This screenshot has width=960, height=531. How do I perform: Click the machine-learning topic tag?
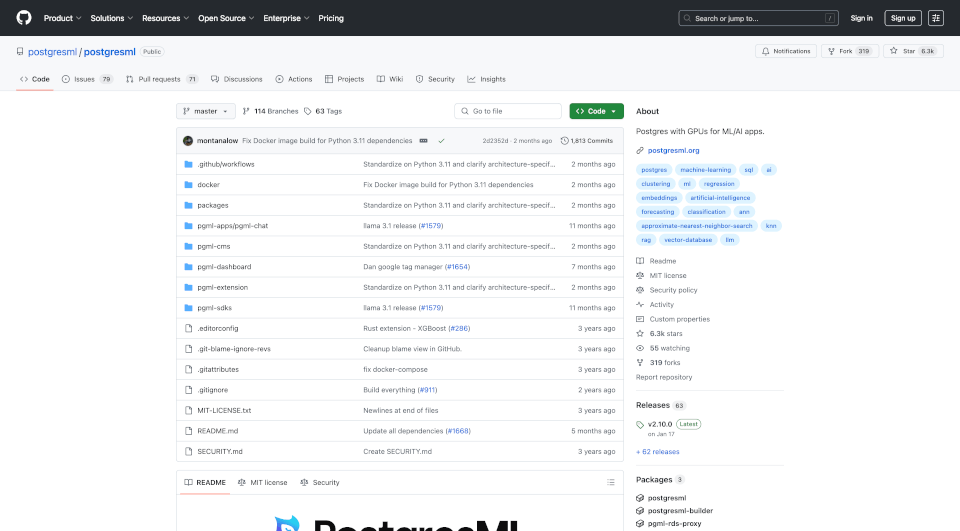click(x=705, y=170)
